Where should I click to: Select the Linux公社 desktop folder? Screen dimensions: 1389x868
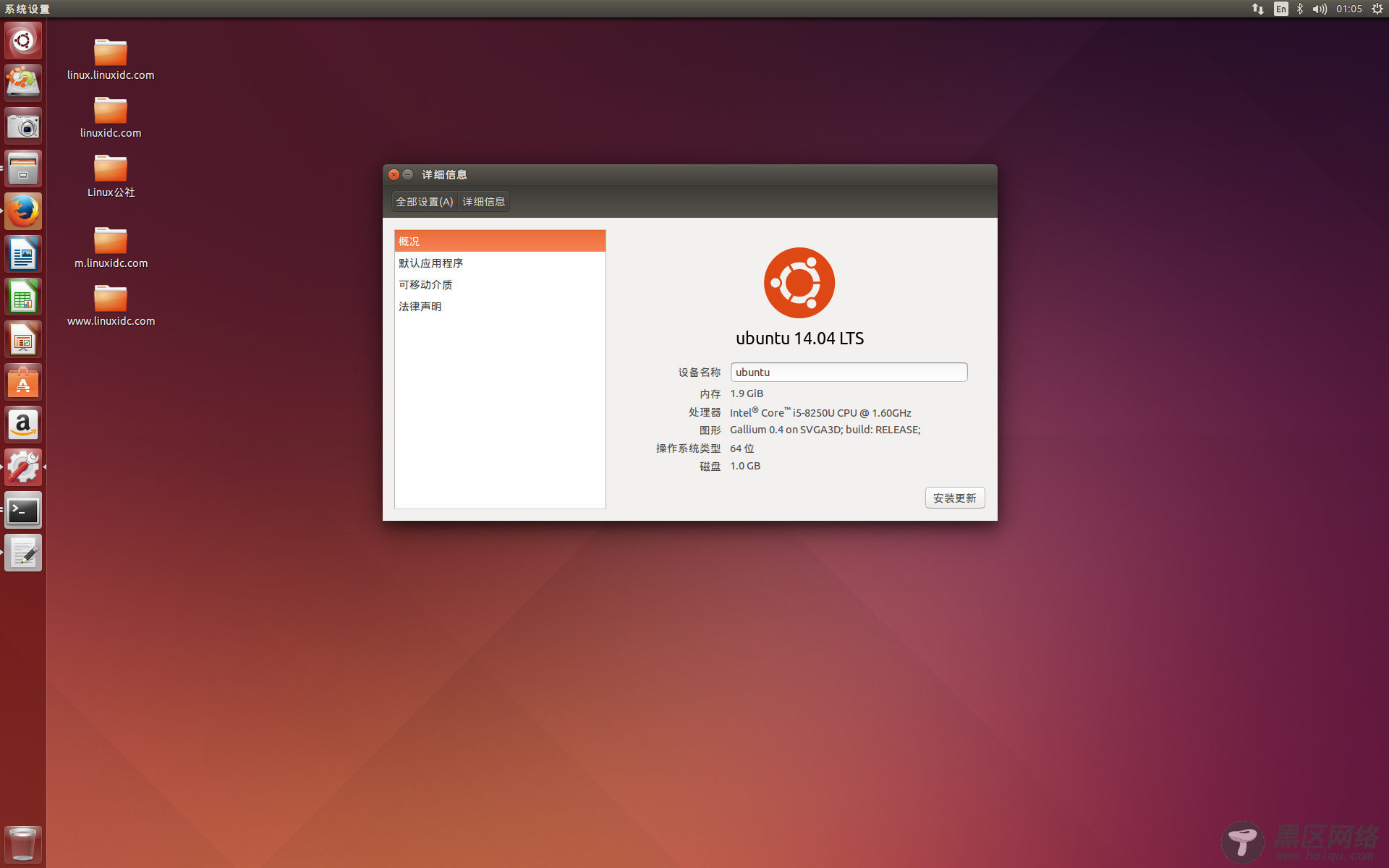tap(111, 176)
